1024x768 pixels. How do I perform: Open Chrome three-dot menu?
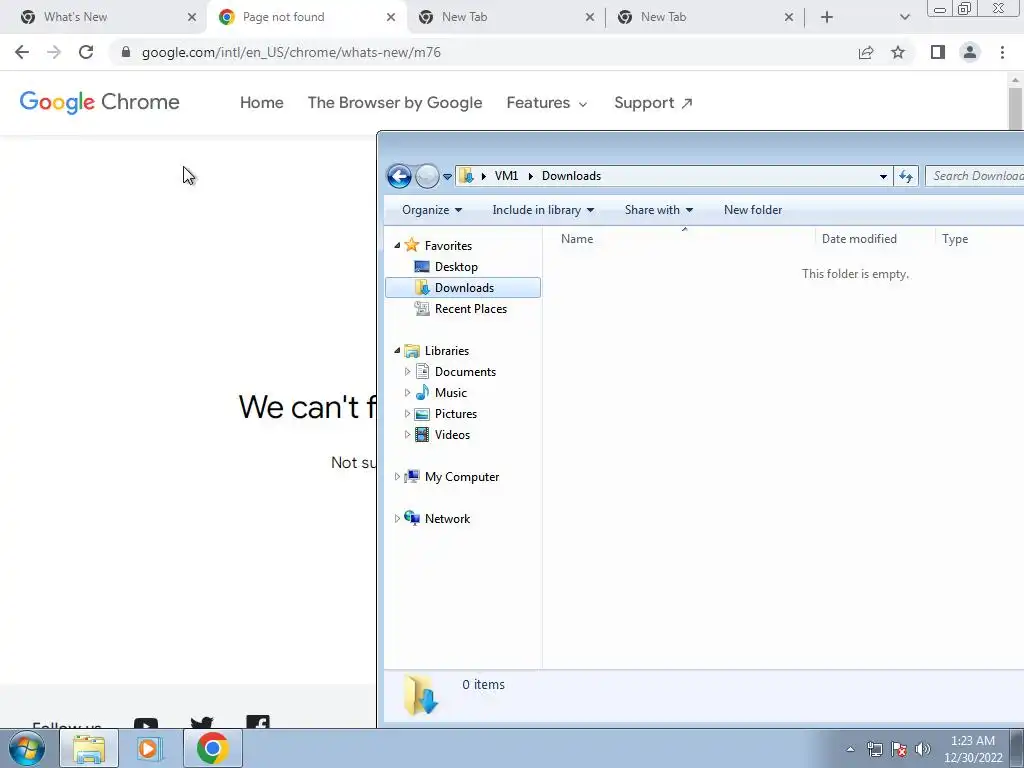[1002, 52]
